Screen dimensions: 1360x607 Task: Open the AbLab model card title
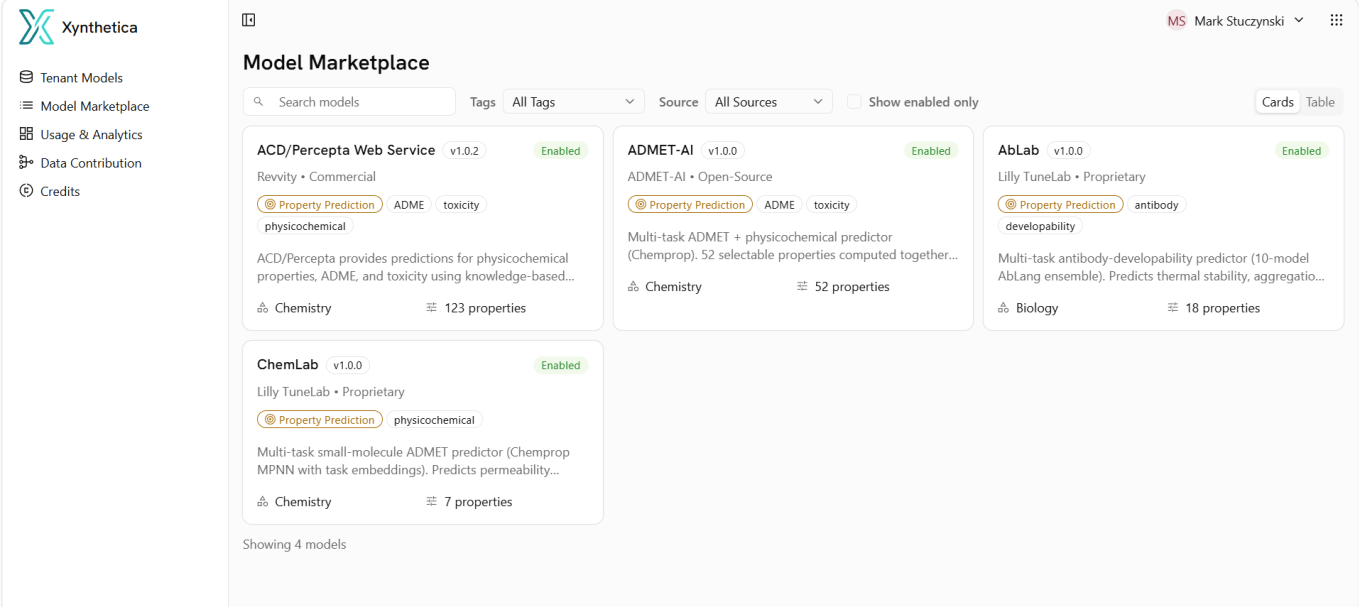(1018, 150)
